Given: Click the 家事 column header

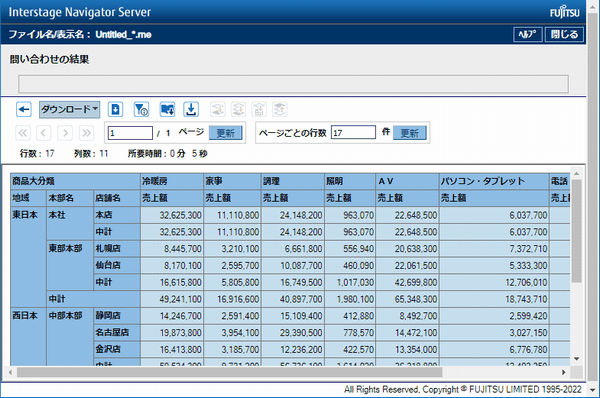Looking at the screenshot, I should (232, 181).
